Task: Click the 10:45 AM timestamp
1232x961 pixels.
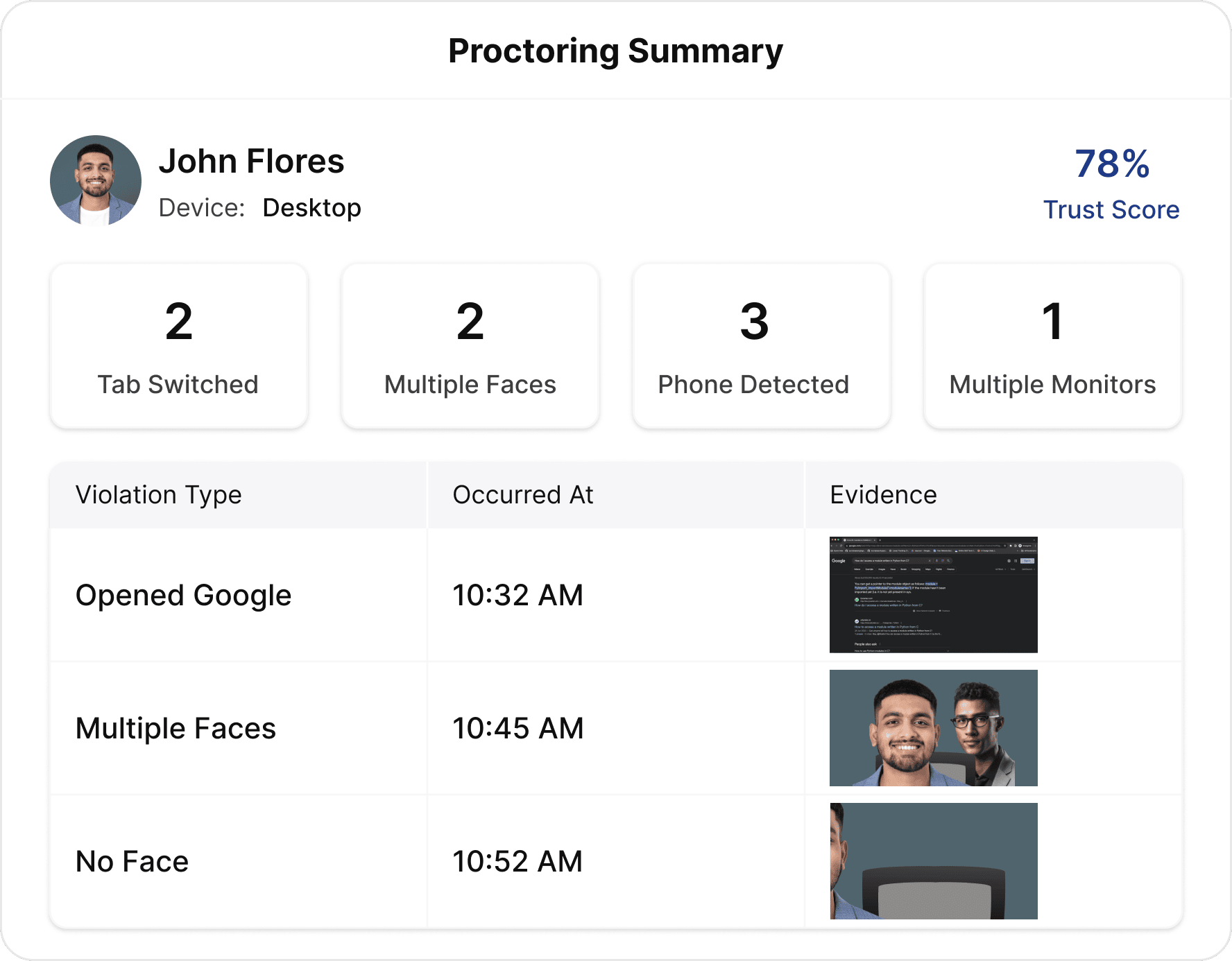Action: click(517, 728)
